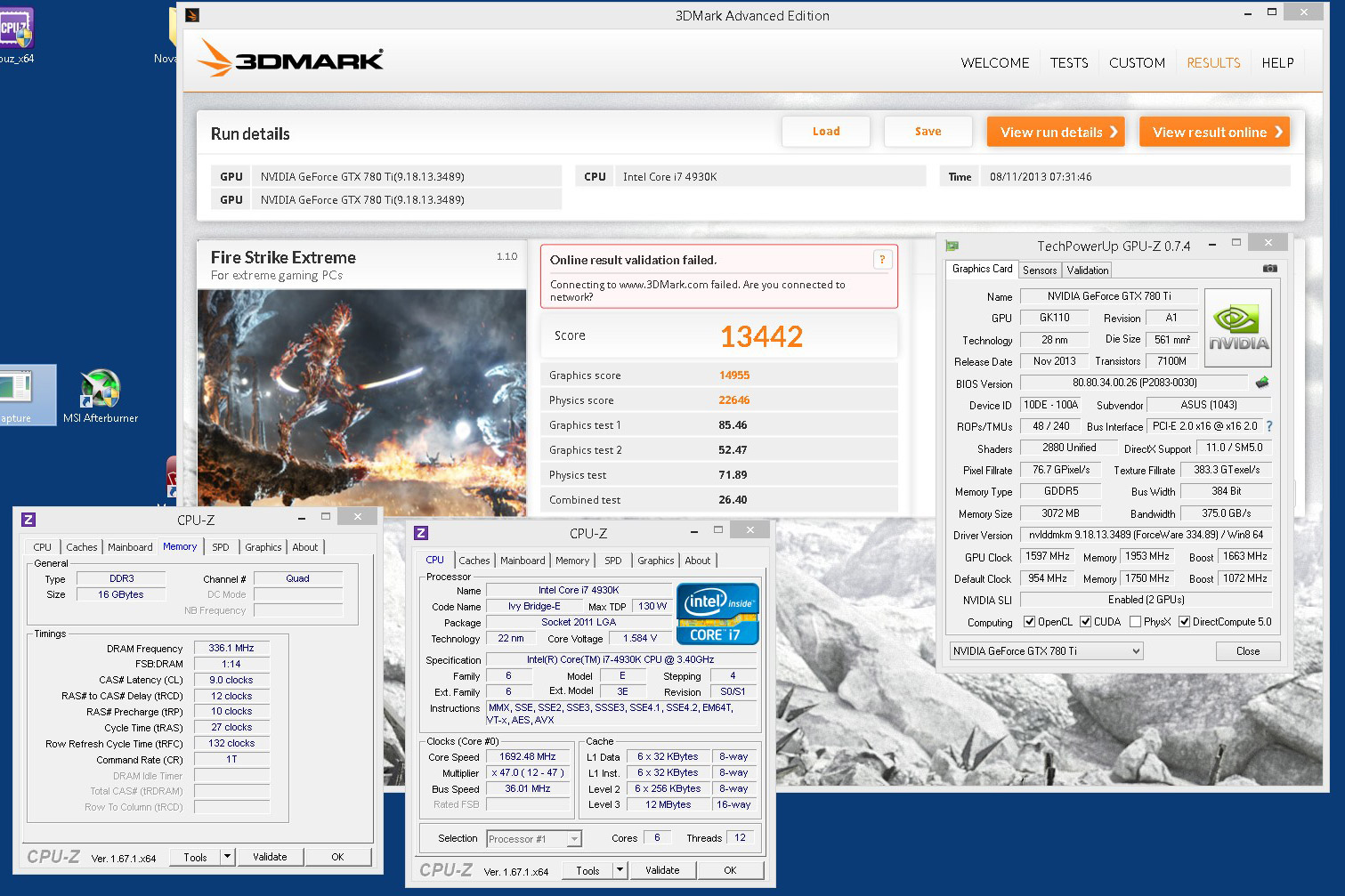Viewport: 1345px width, 896px height.
Task: Click the Driver Version field in GPU-Z
Action: point(1146,535)
